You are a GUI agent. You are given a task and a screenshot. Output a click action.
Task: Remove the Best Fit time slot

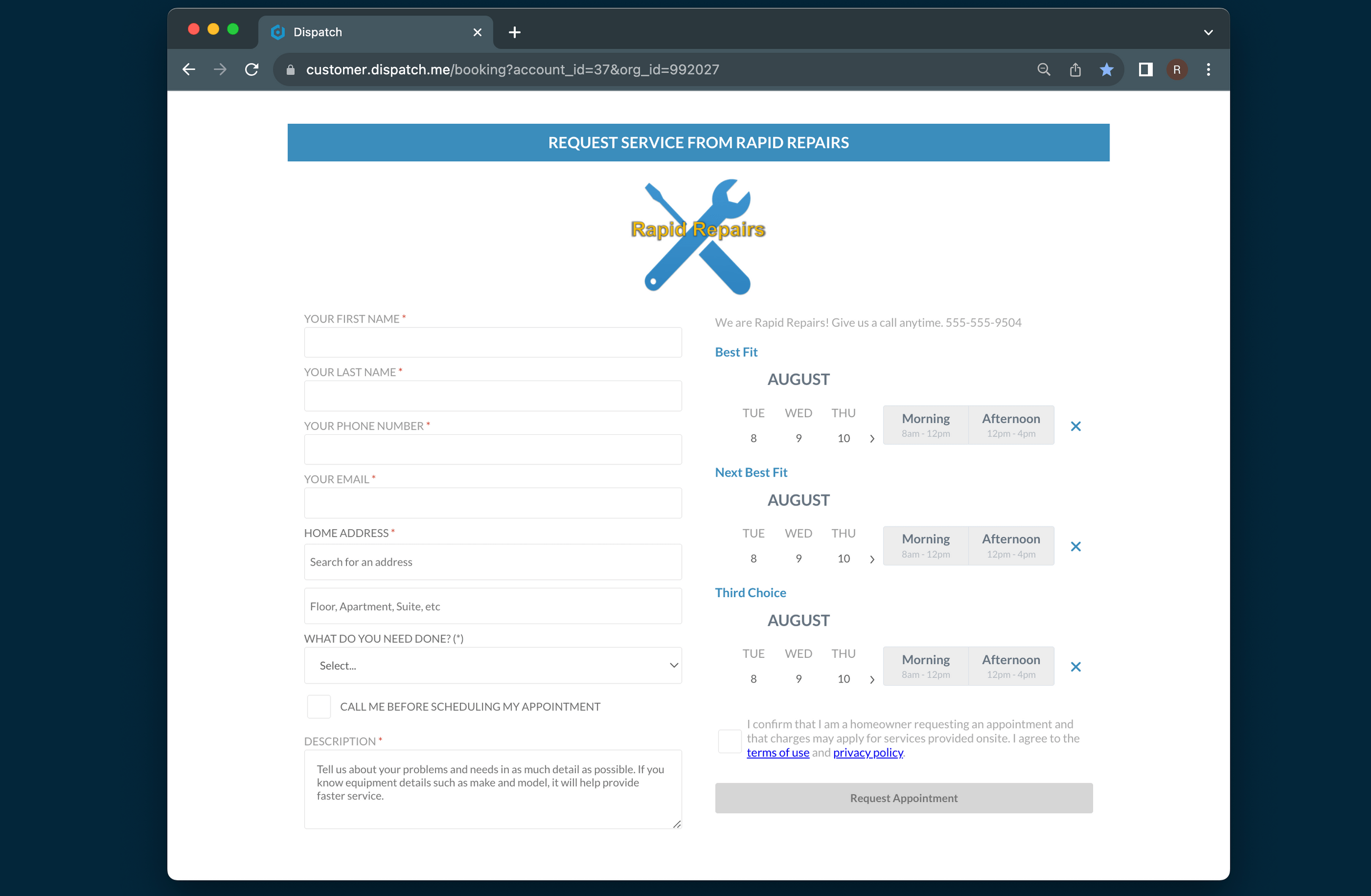[x=1075, y=426]
